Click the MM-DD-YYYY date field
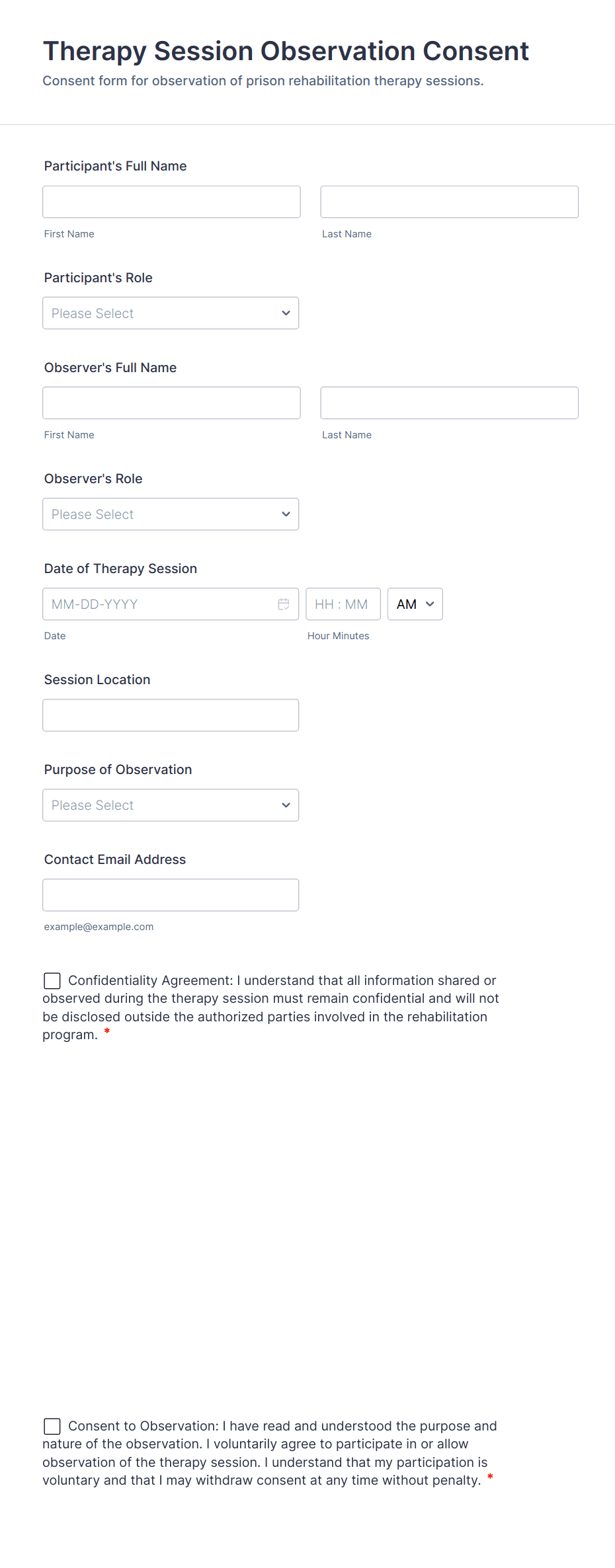 coord(159,604)
